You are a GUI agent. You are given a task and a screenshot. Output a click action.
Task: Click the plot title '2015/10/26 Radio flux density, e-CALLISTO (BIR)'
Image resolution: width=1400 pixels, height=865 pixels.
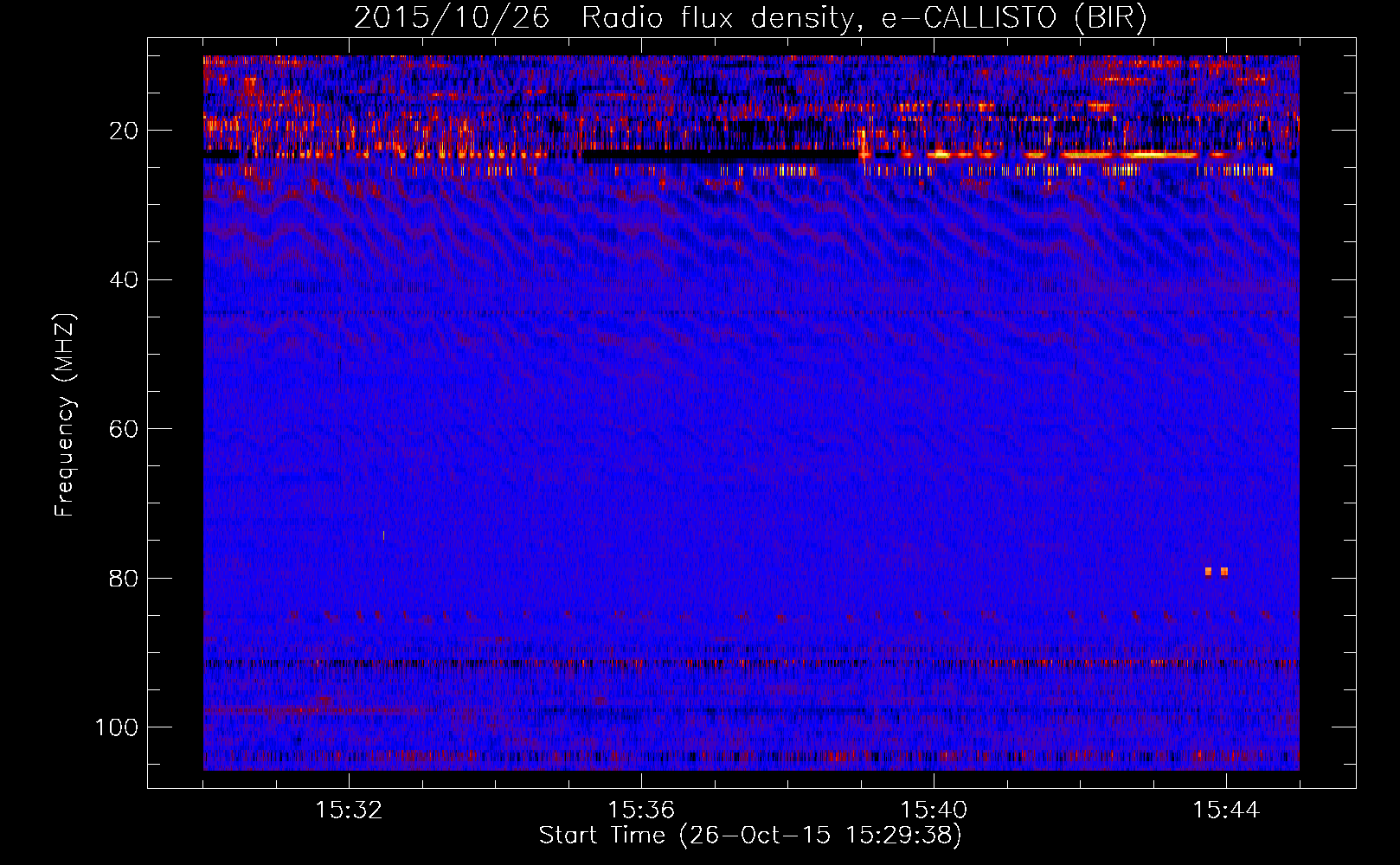point(750,17)
